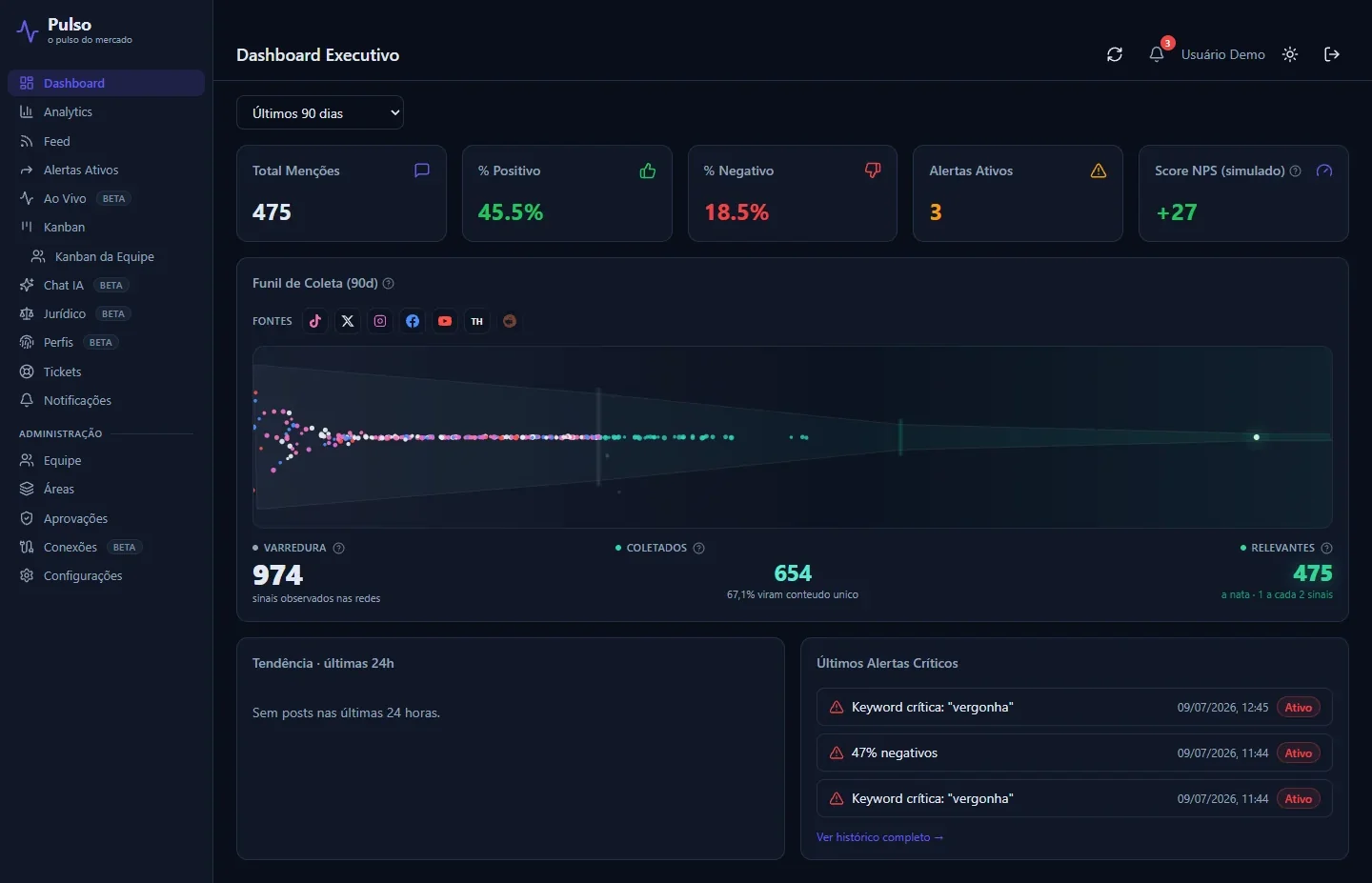Toggle the Instagram source filter
This screenshot has height=883, width=1372.
tap(380, 321)
